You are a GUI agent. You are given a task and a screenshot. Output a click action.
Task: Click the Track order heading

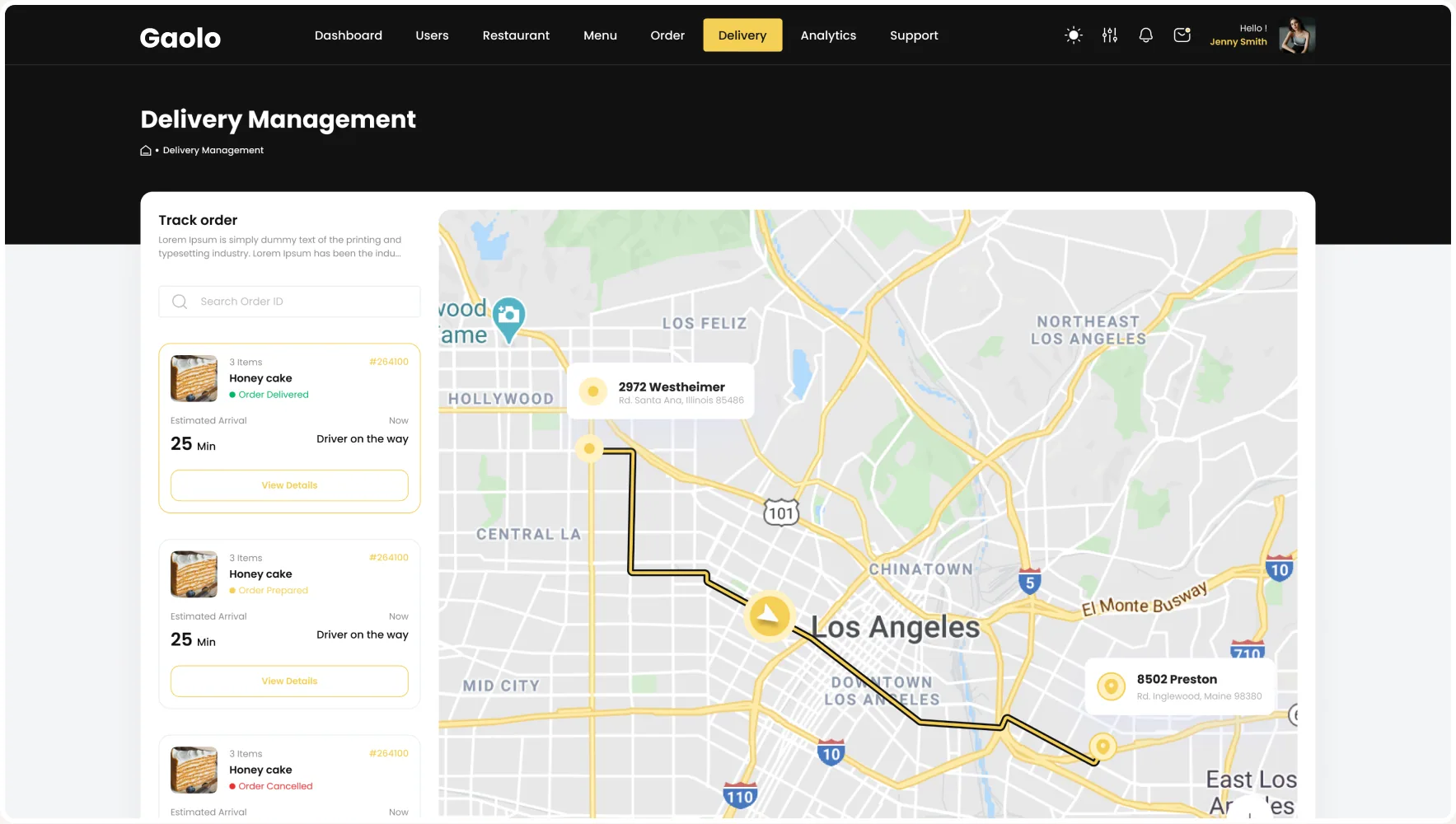click(x=198, y=220)
